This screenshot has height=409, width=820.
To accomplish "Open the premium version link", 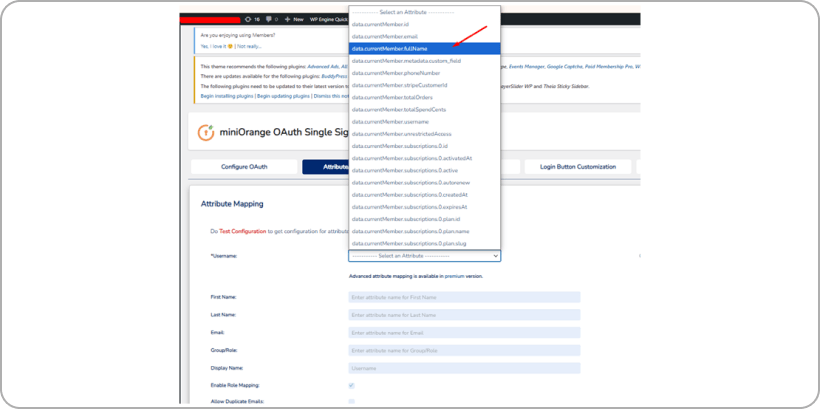I will (454, 276).
